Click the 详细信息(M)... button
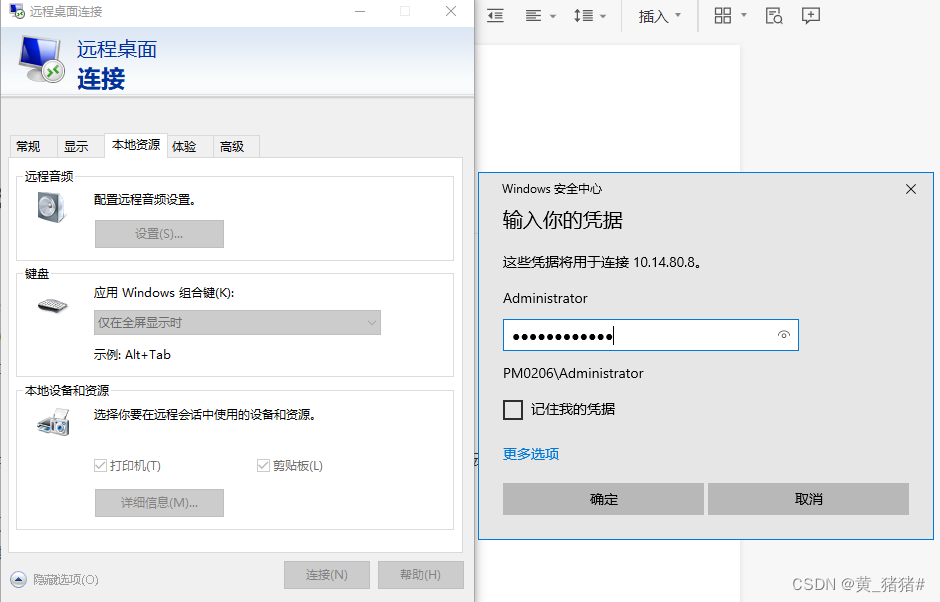940x602 pixels. click(159, 502)
